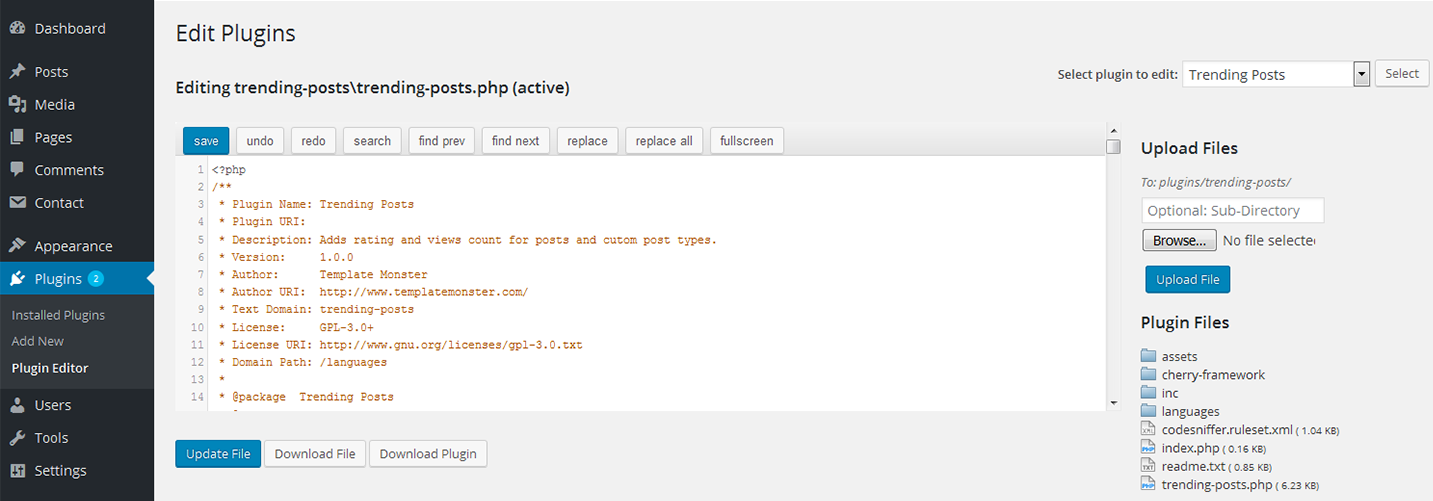1433x501 pixels.
Task: Click the editor's save toolbar button
Action: pyautogui.click(x=206, y=141)
